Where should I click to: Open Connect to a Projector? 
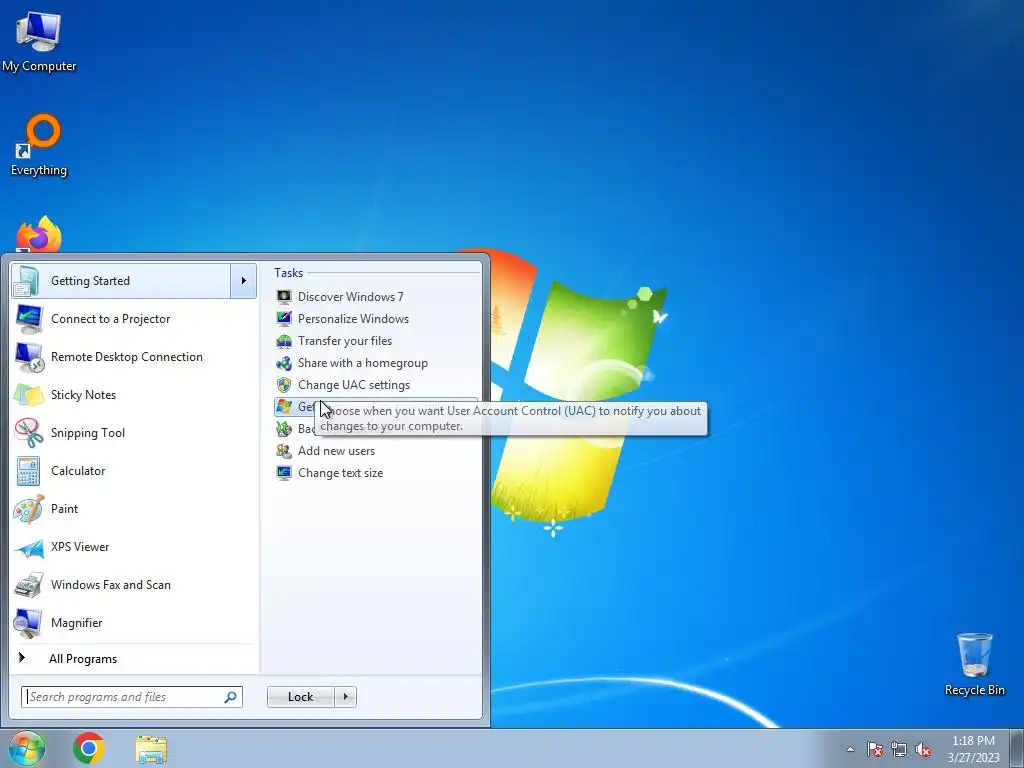[134, 319]
